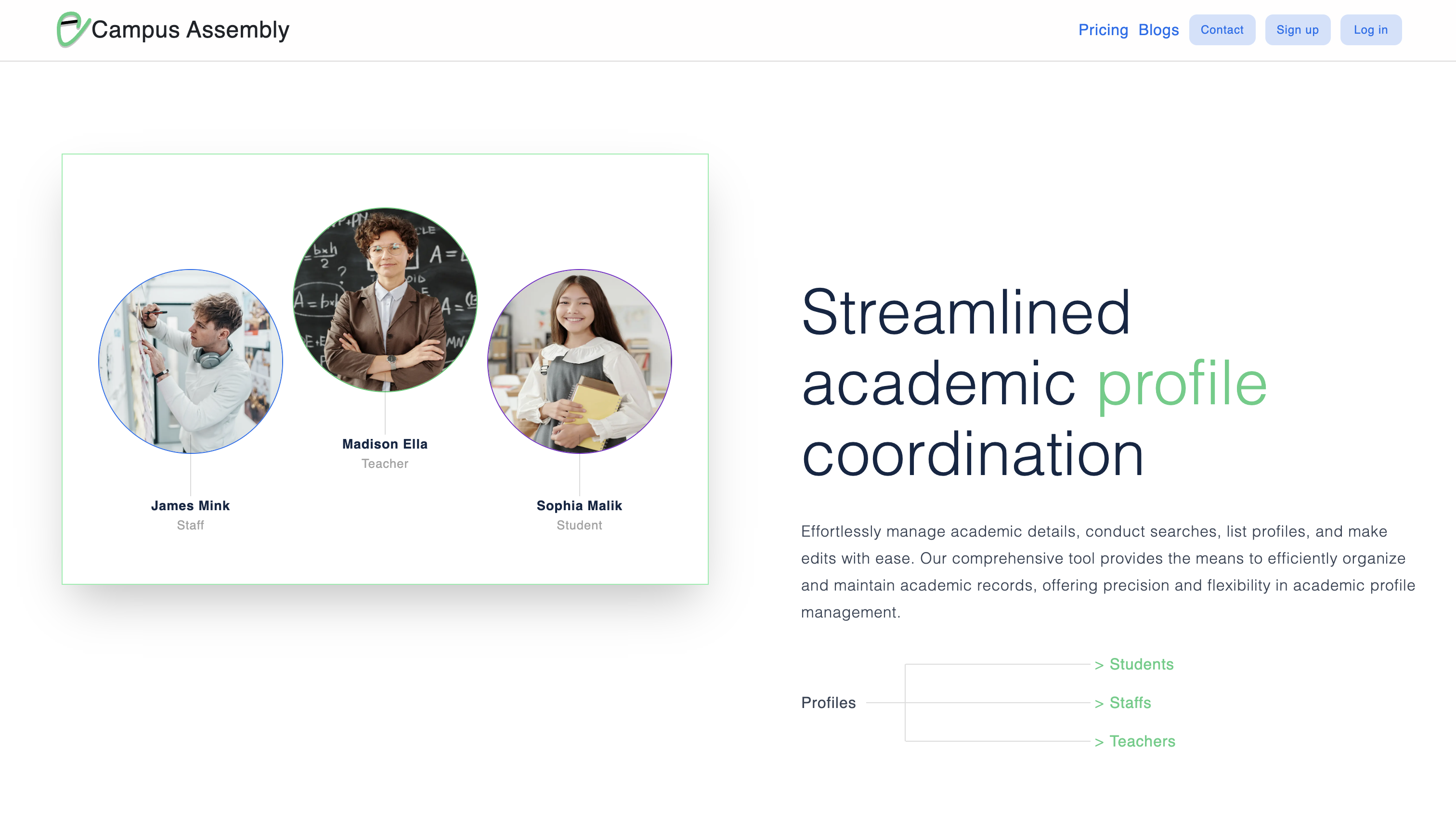Click the Sign up button
The height and width of the screenshot is (824, 1456).
point(1298,29)
